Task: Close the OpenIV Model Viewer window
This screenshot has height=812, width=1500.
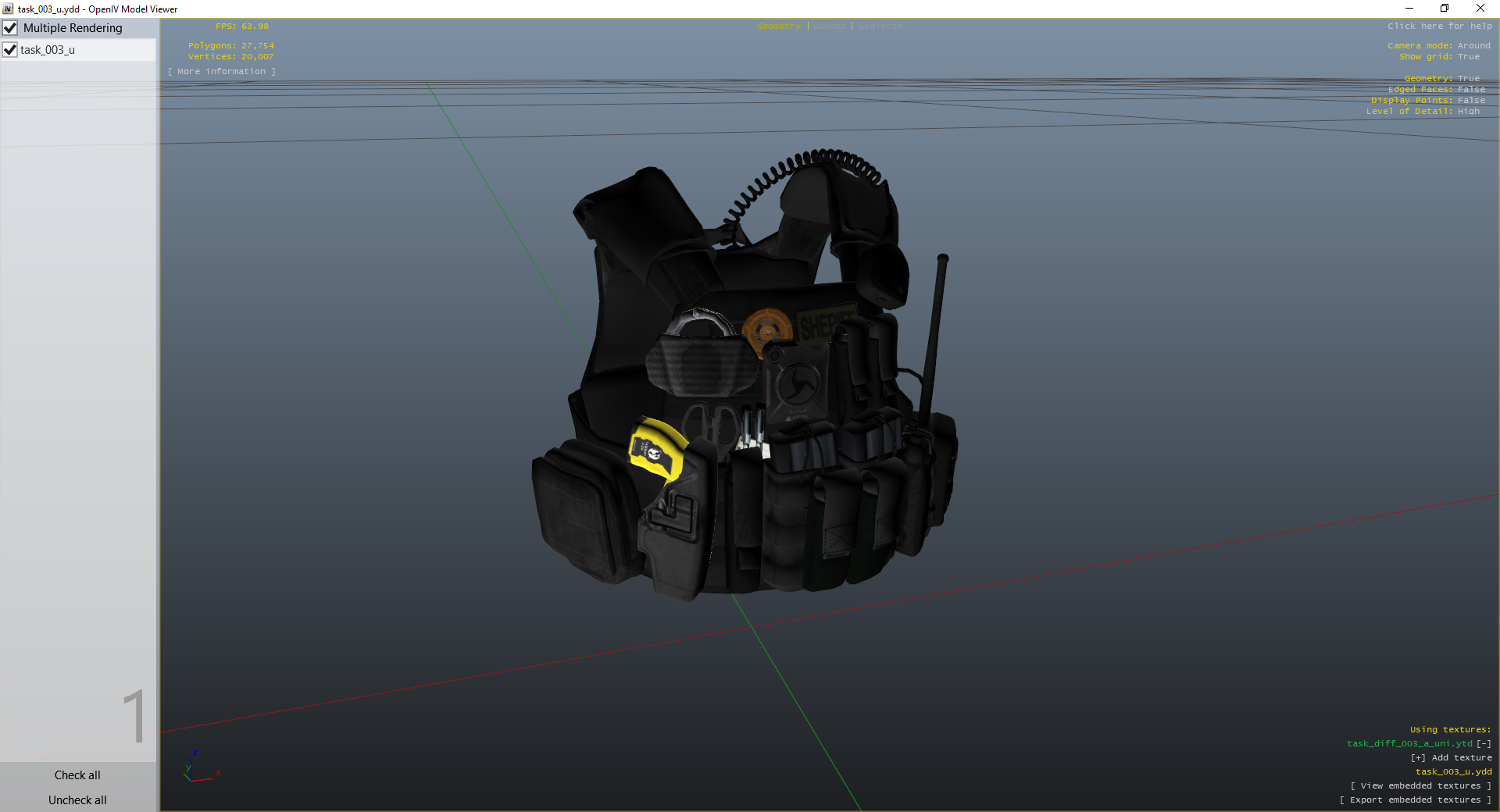Action: (x=1480, y=9)
